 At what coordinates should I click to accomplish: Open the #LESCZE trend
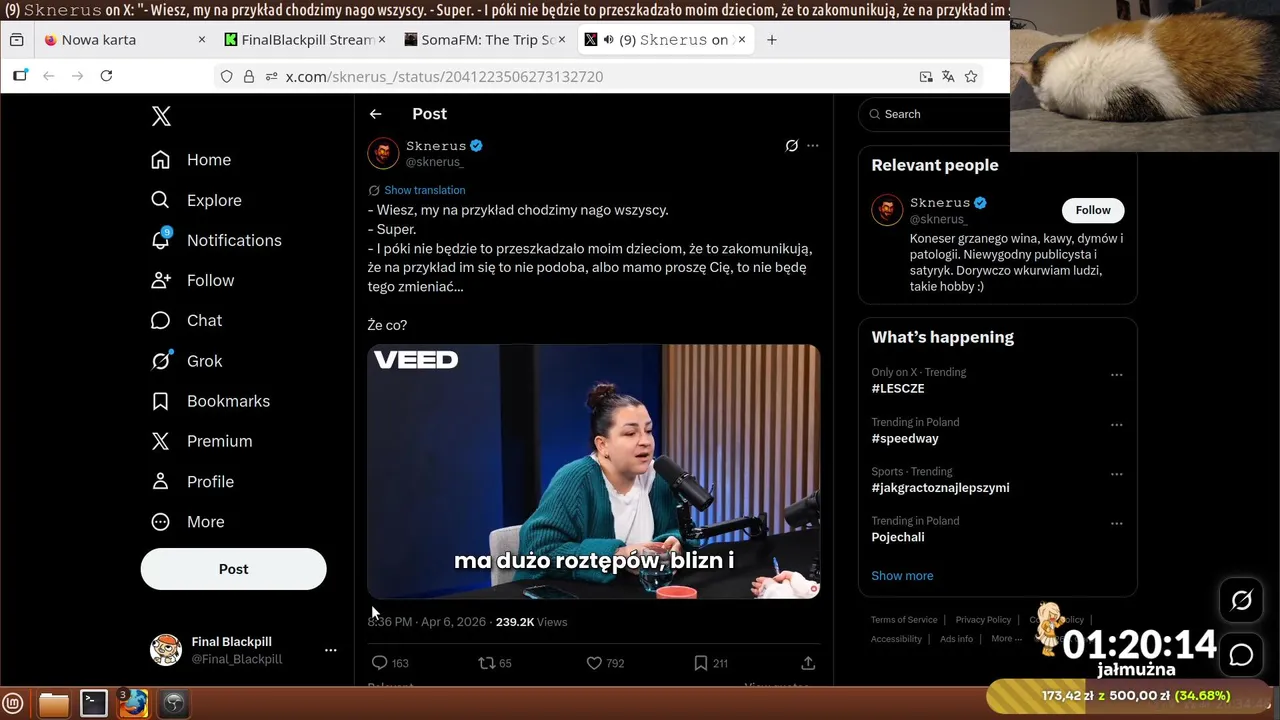[x=898, y=389]
